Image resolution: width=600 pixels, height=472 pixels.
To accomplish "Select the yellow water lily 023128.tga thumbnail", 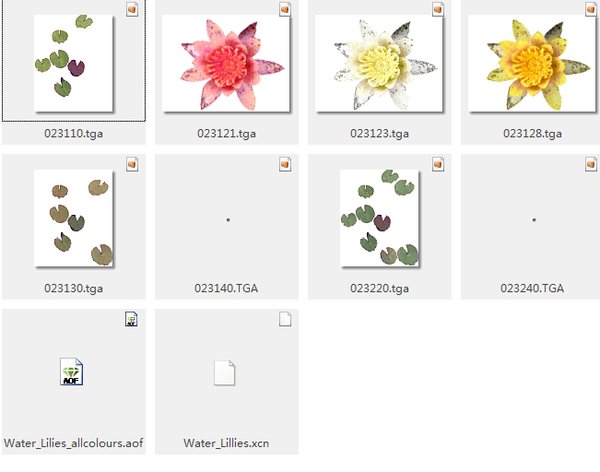I will [x=532, y=64].
